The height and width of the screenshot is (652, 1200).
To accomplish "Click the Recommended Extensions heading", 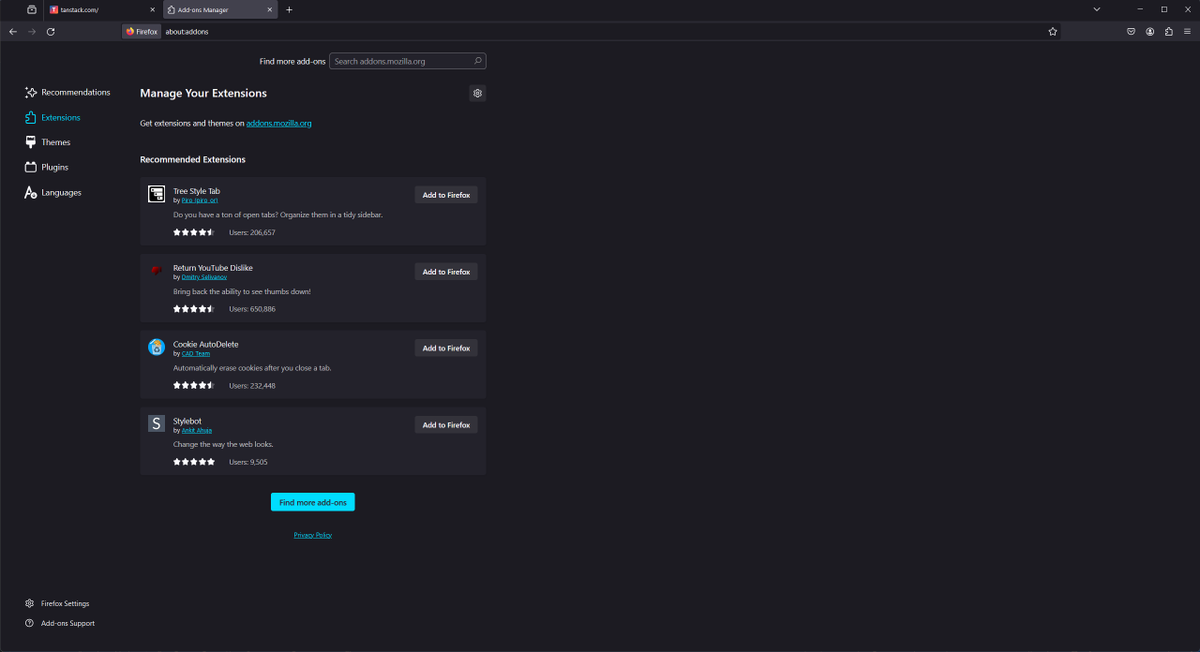I will tap(193, 159).
